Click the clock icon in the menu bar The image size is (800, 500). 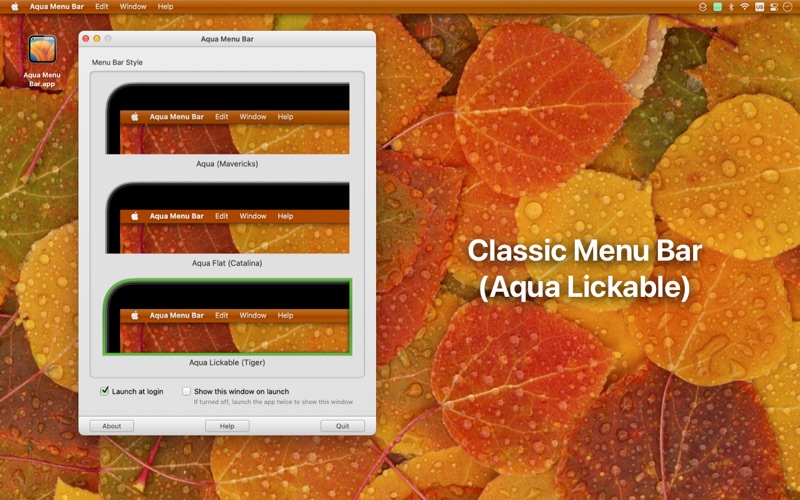click(788, 7)
